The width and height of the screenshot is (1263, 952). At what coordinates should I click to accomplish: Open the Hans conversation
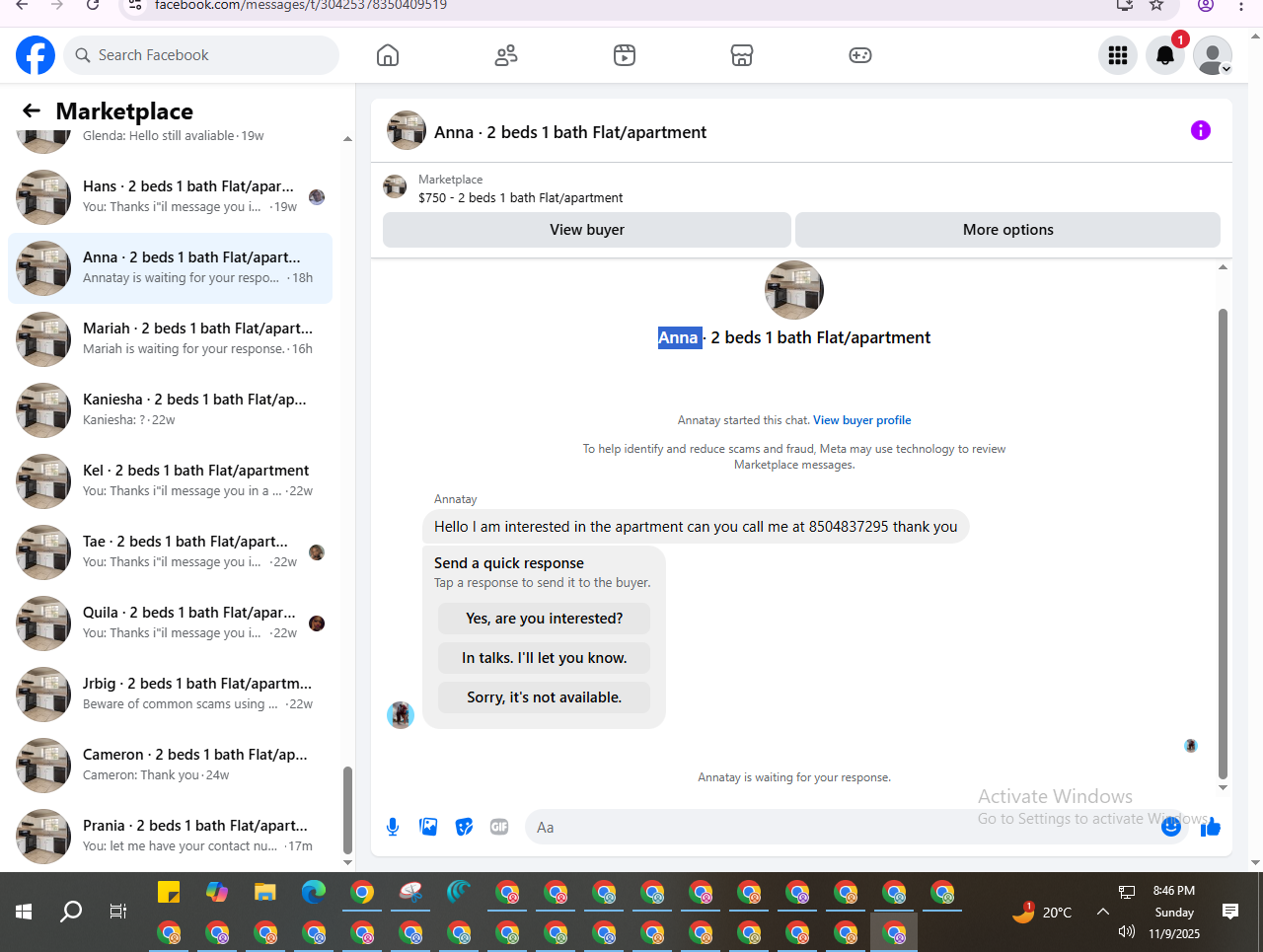point(170,197)
